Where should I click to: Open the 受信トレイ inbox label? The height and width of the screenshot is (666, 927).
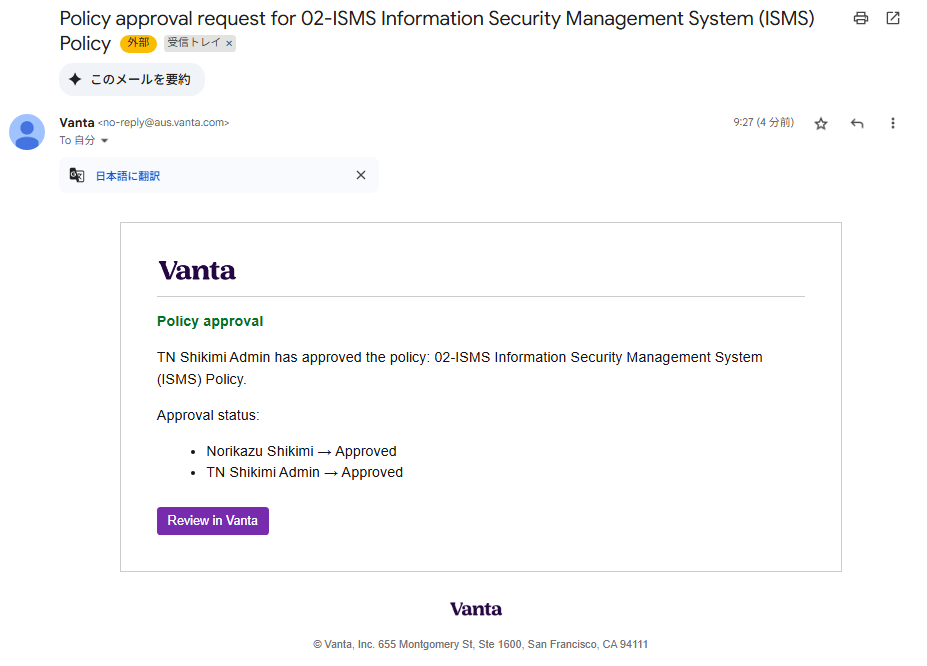(x=193, y=43)
